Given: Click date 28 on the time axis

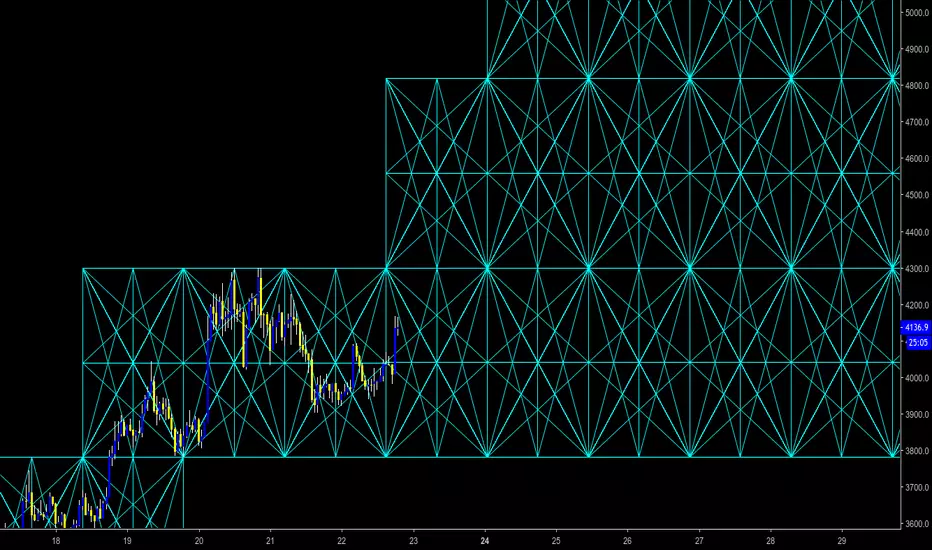Looking at the screenshot, I should (x=770, y=541).
